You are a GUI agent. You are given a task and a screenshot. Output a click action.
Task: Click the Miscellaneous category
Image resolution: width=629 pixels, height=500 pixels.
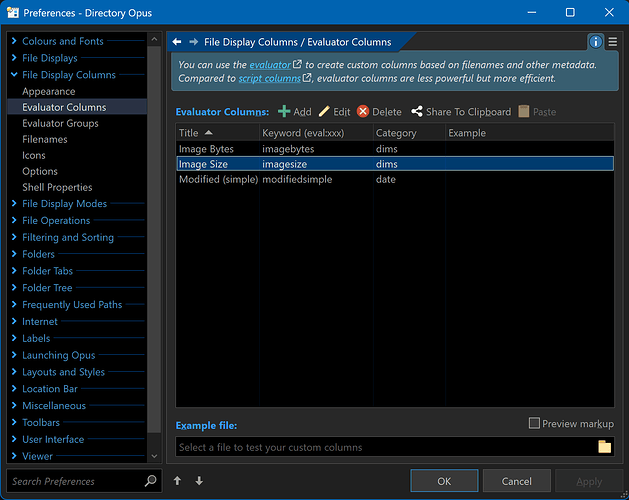point(54,406)
